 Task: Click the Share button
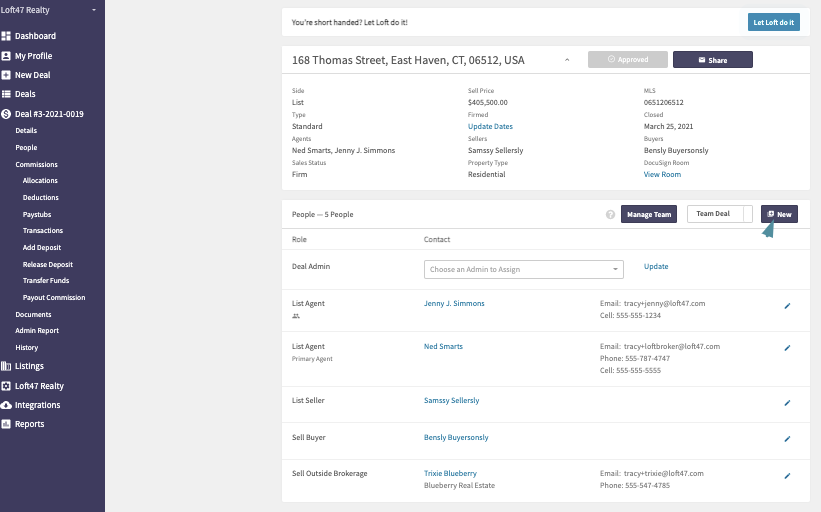pyautogui.click(x=713, y=60)
